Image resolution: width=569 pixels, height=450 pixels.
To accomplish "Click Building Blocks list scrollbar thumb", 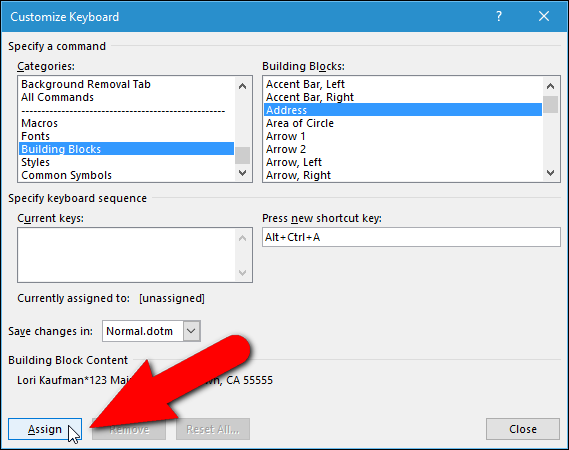I will tap(550, 105).
